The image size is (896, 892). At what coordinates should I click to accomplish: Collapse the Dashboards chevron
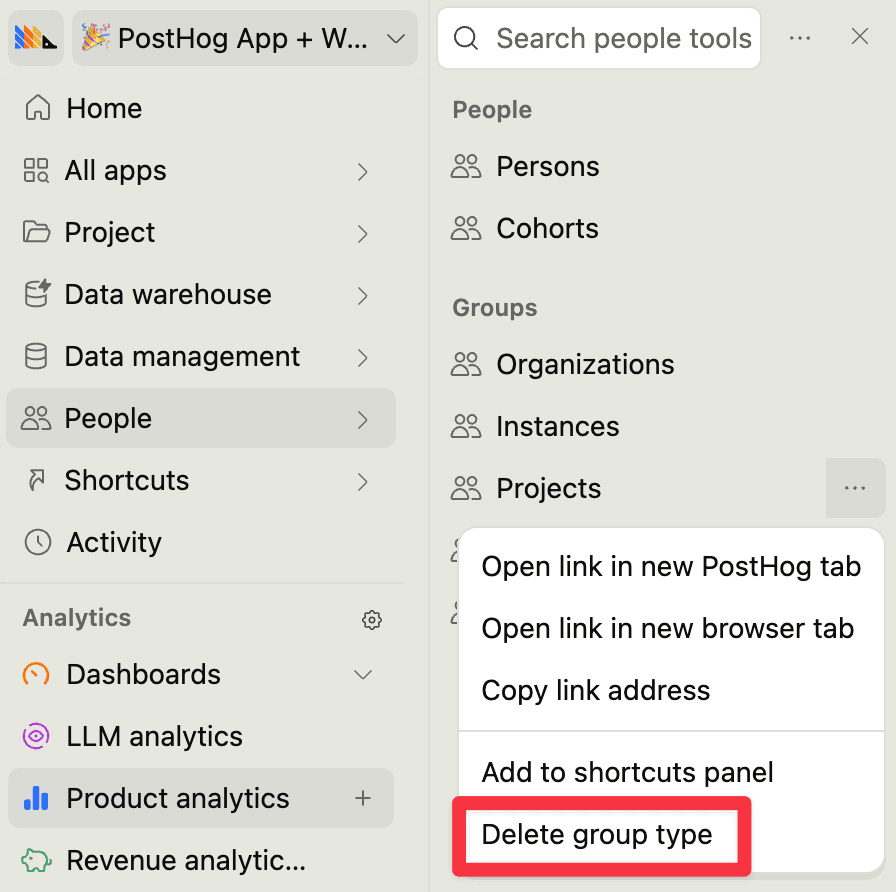click(362, 674)
